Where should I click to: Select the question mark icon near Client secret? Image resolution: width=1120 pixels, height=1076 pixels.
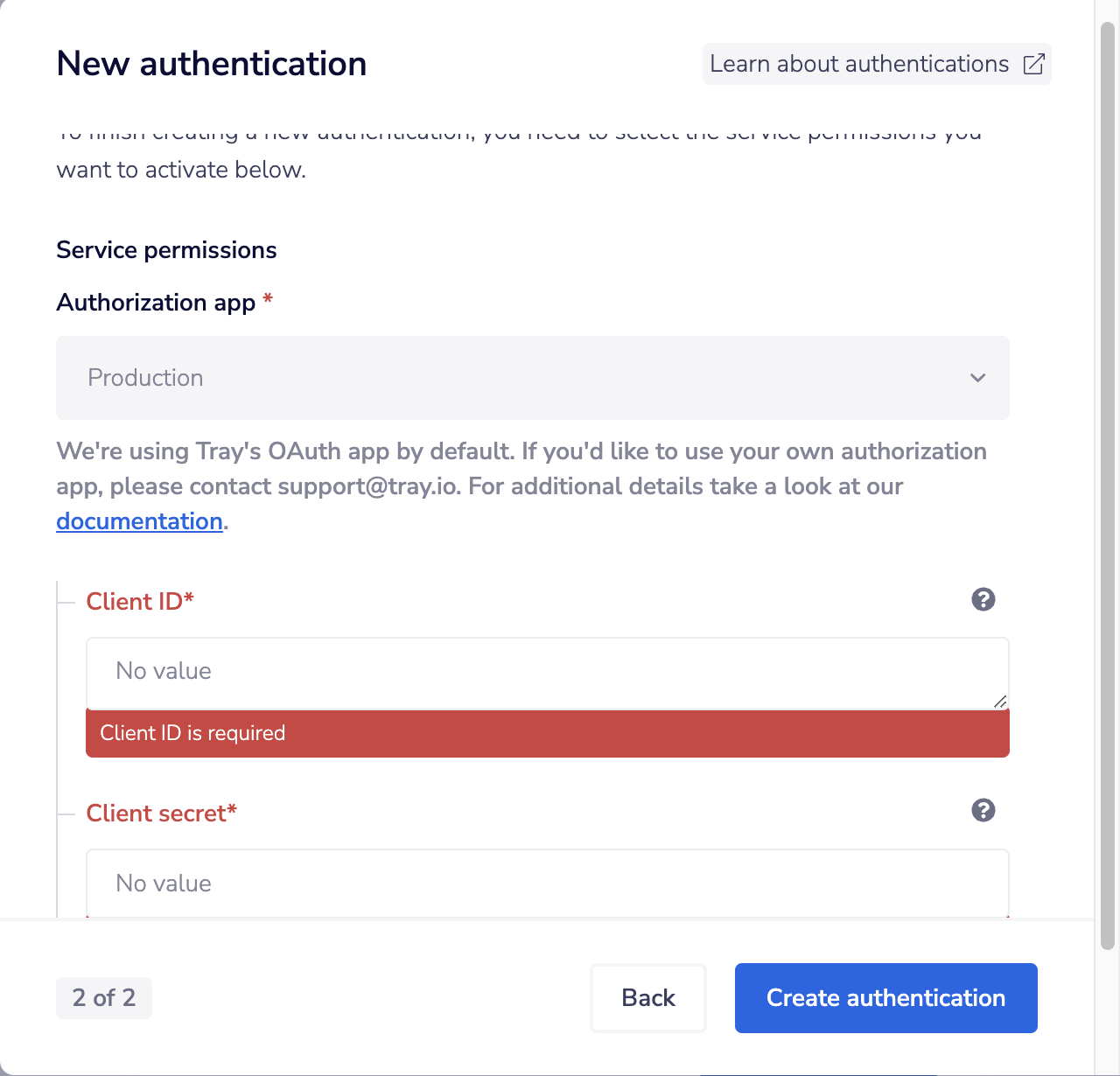point(983,811)
